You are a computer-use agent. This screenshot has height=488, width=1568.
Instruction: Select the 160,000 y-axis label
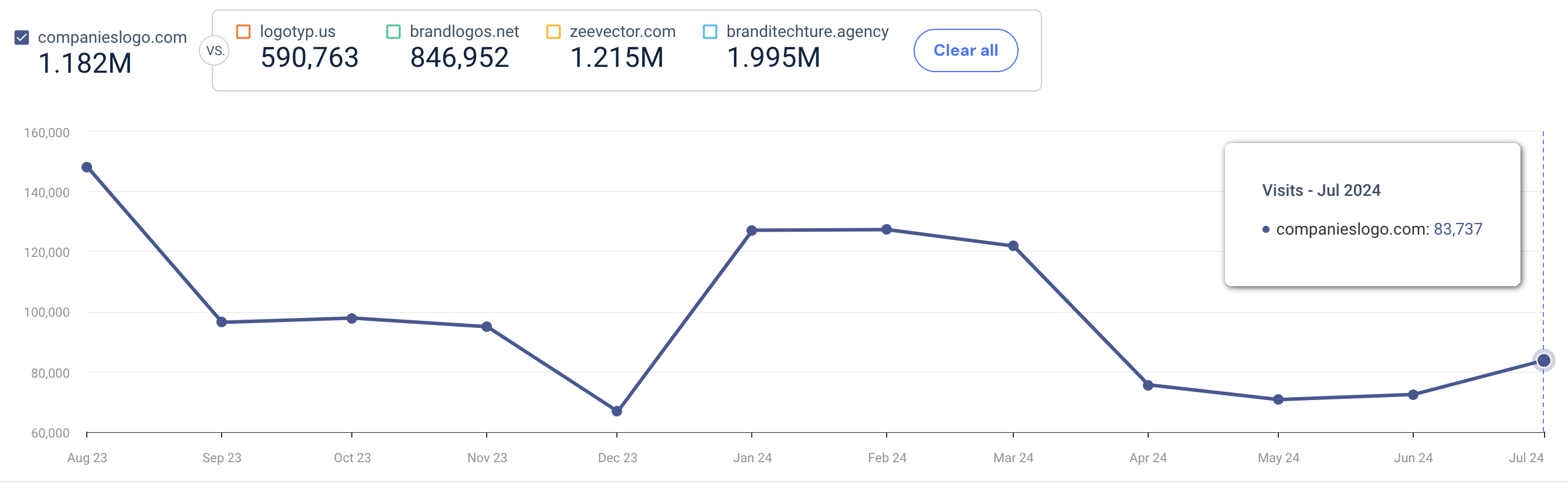pyautogui.click(x=47, y=133)
